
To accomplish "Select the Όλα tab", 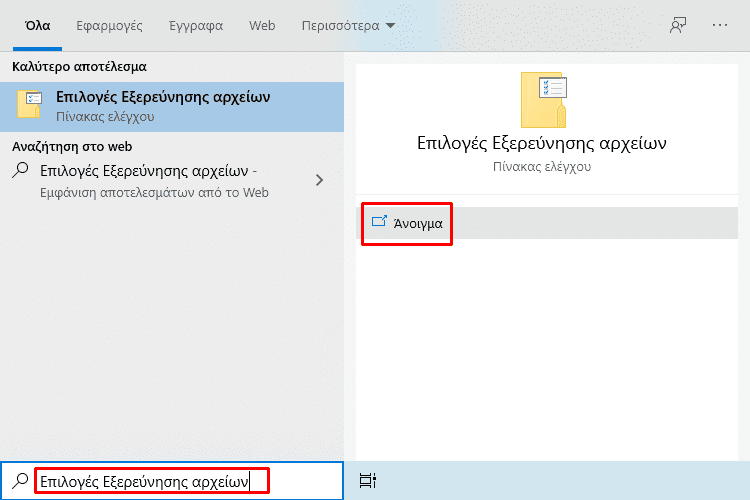I will point(37,25).
